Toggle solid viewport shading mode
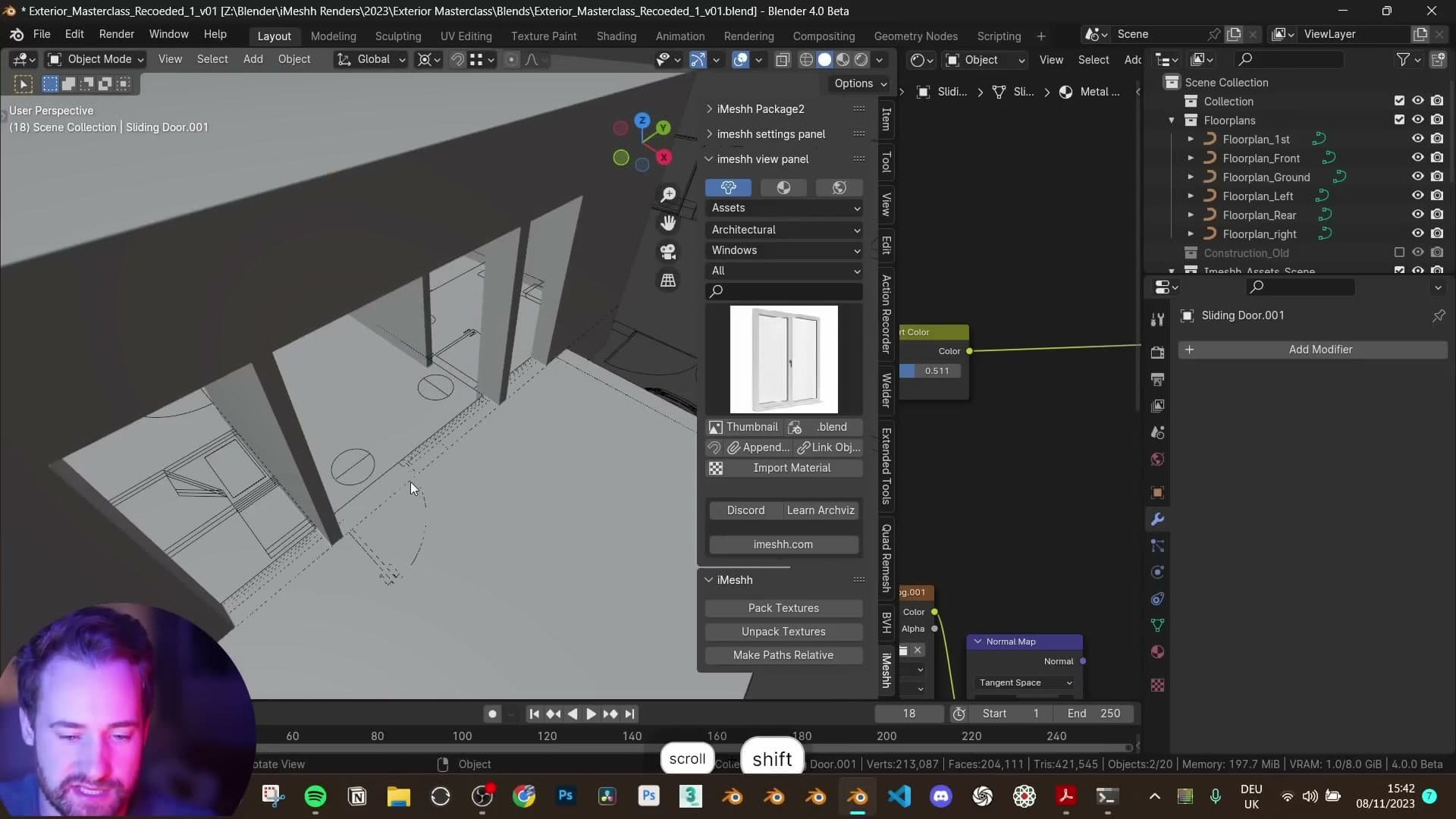Screen dimensions: 1456x819 tap(824, 59)
